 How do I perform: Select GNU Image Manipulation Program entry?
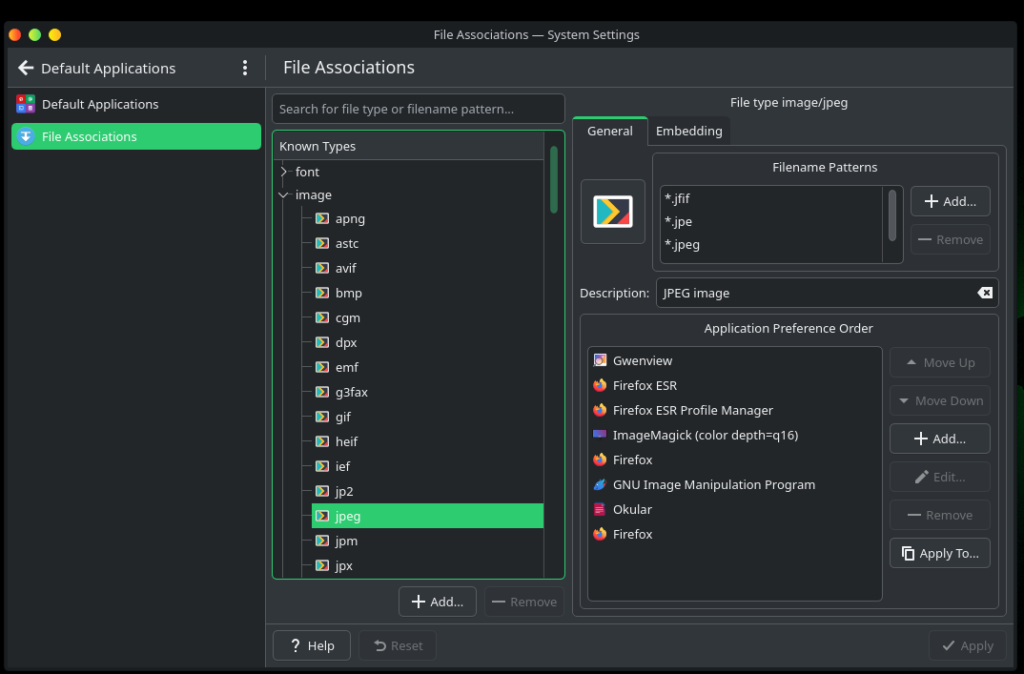(713, 485)
